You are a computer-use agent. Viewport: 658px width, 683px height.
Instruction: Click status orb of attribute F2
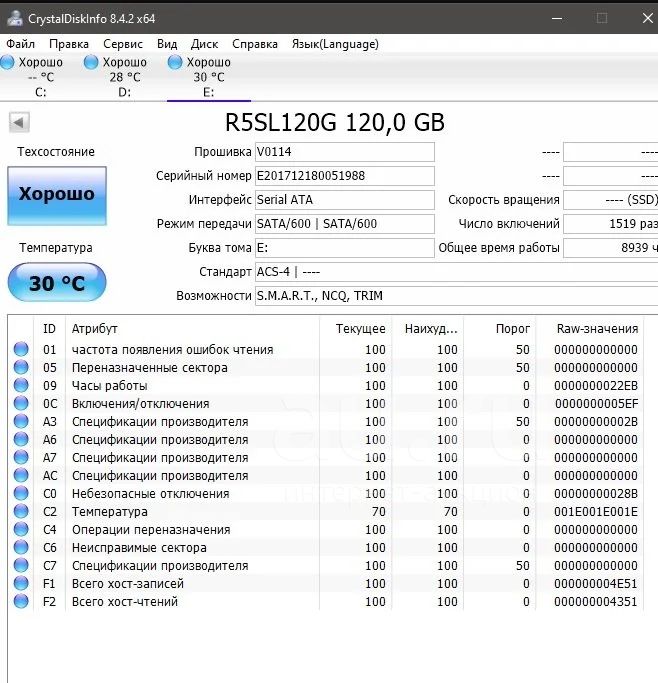21,601
